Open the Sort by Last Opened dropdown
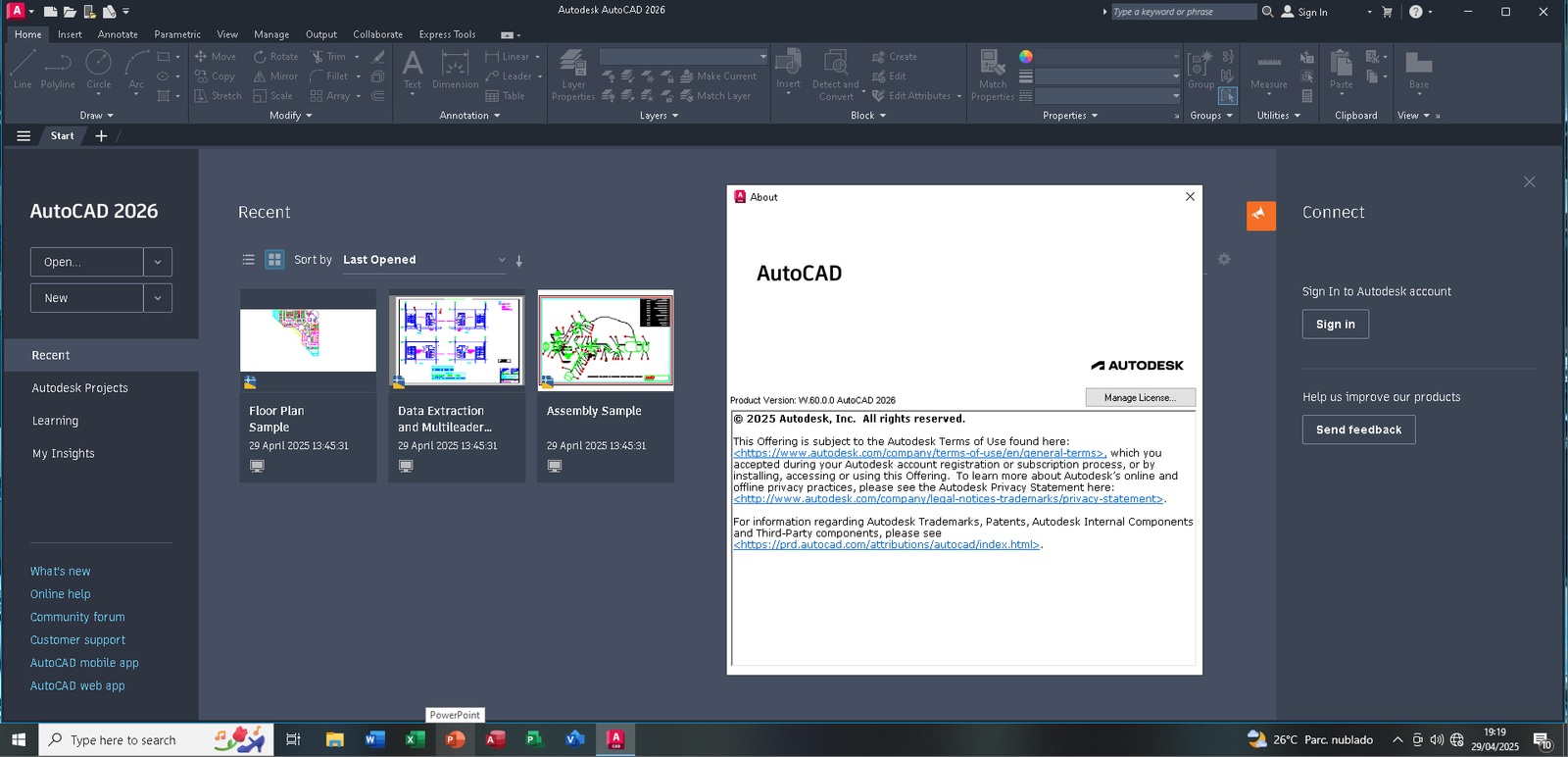 pos(423,260)
